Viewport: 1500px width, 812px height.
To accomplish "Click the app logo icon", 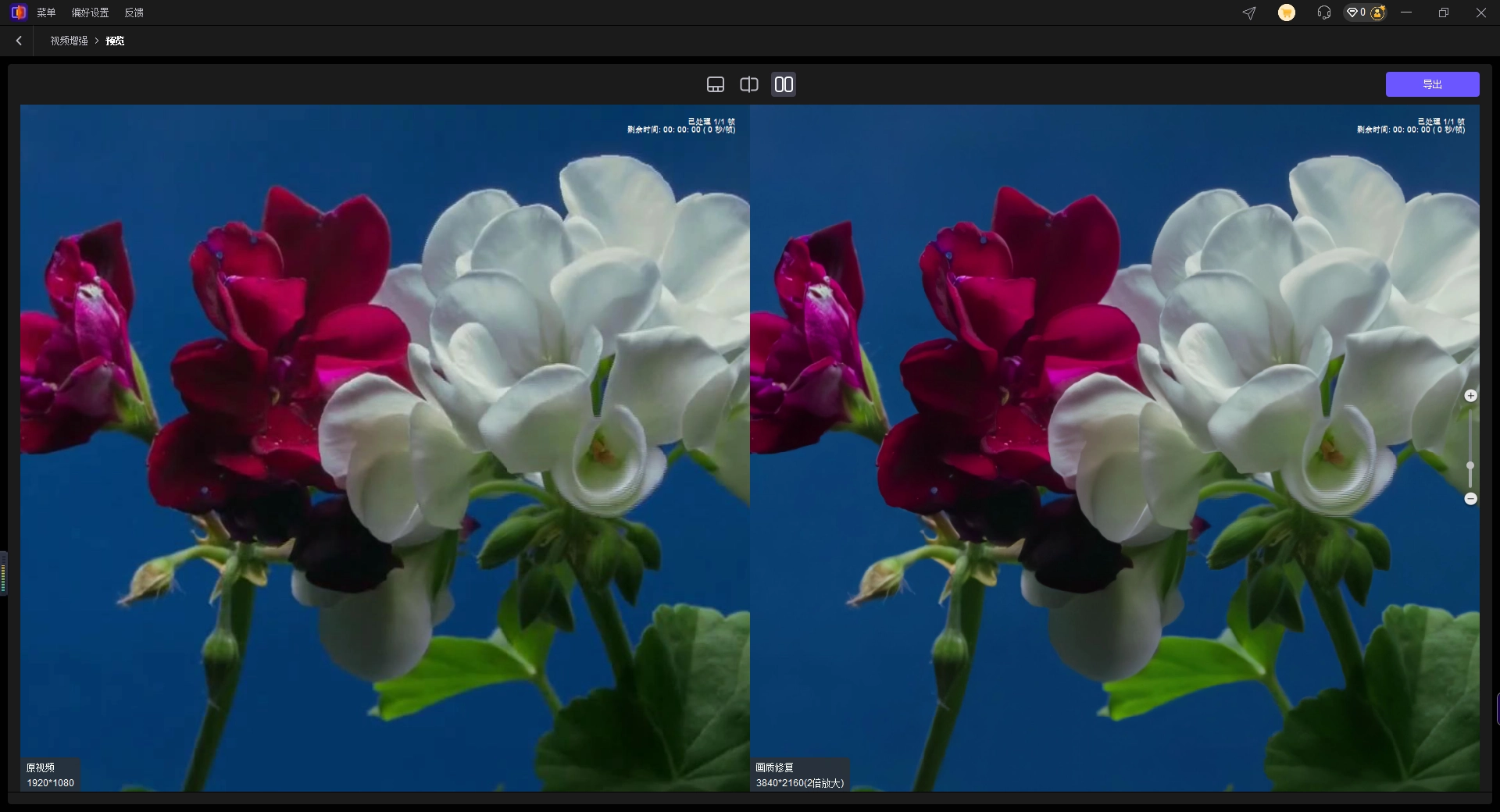I will click(18, 12).
